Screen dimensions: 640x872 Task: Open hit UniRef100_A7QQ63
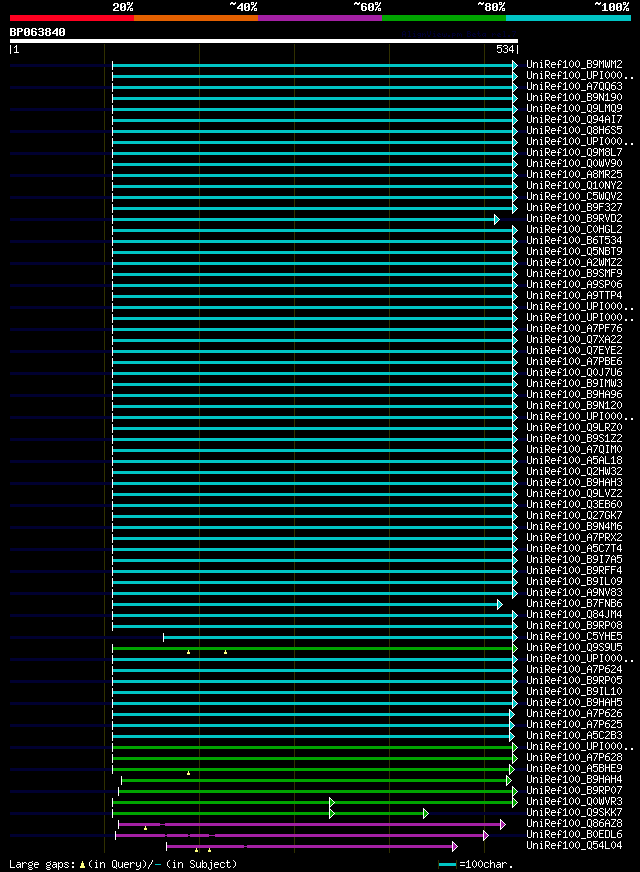(574, 87)
